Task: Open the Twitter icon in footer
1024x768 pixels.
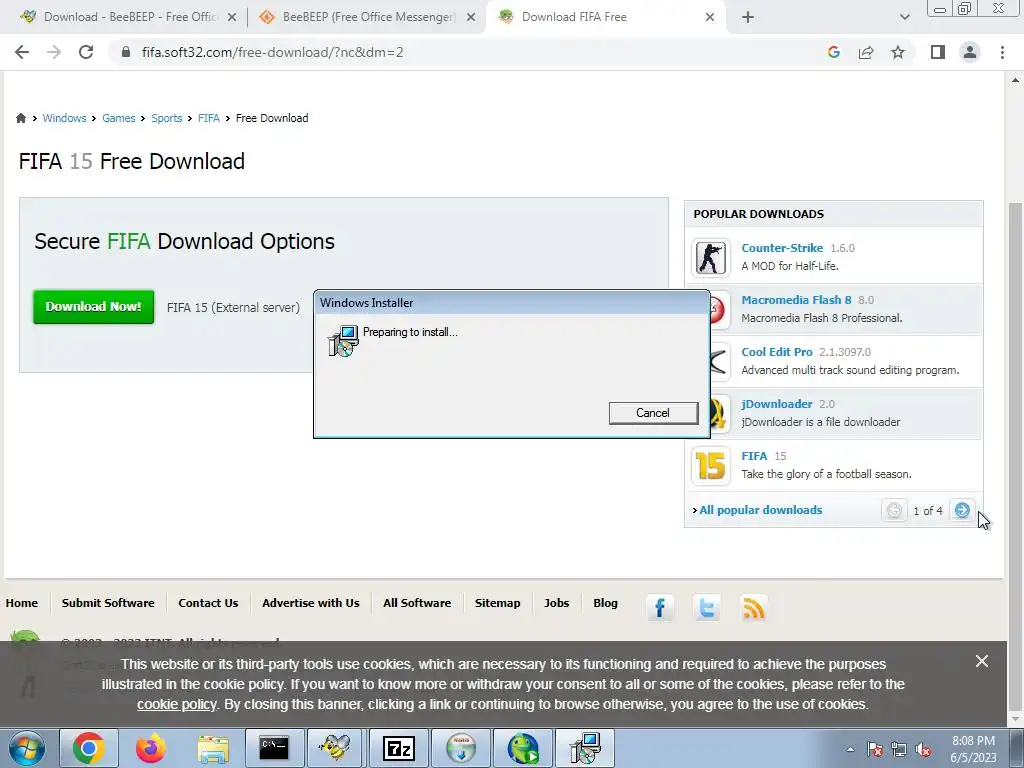Action: click(x=707, y=608)
